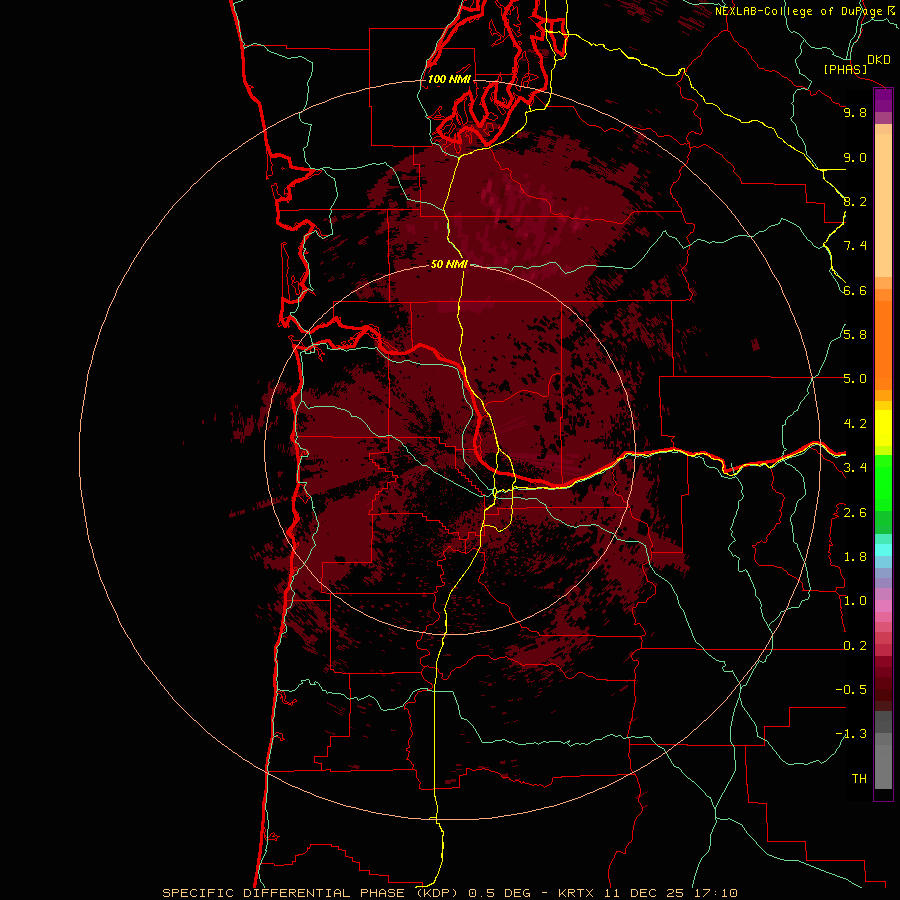Click the 100 NMI range ring label

[x=449, y=79]
